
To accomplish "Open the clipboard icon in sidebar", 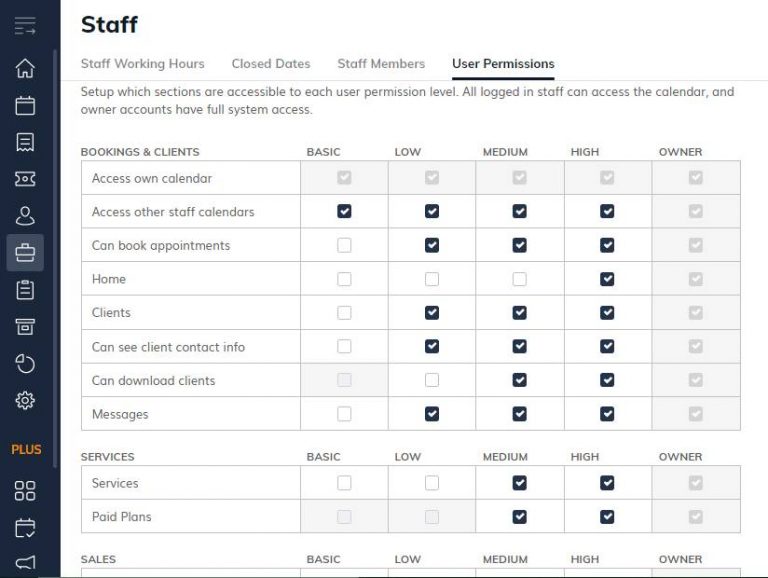I will pyautogui.click(x=25, y=290).
